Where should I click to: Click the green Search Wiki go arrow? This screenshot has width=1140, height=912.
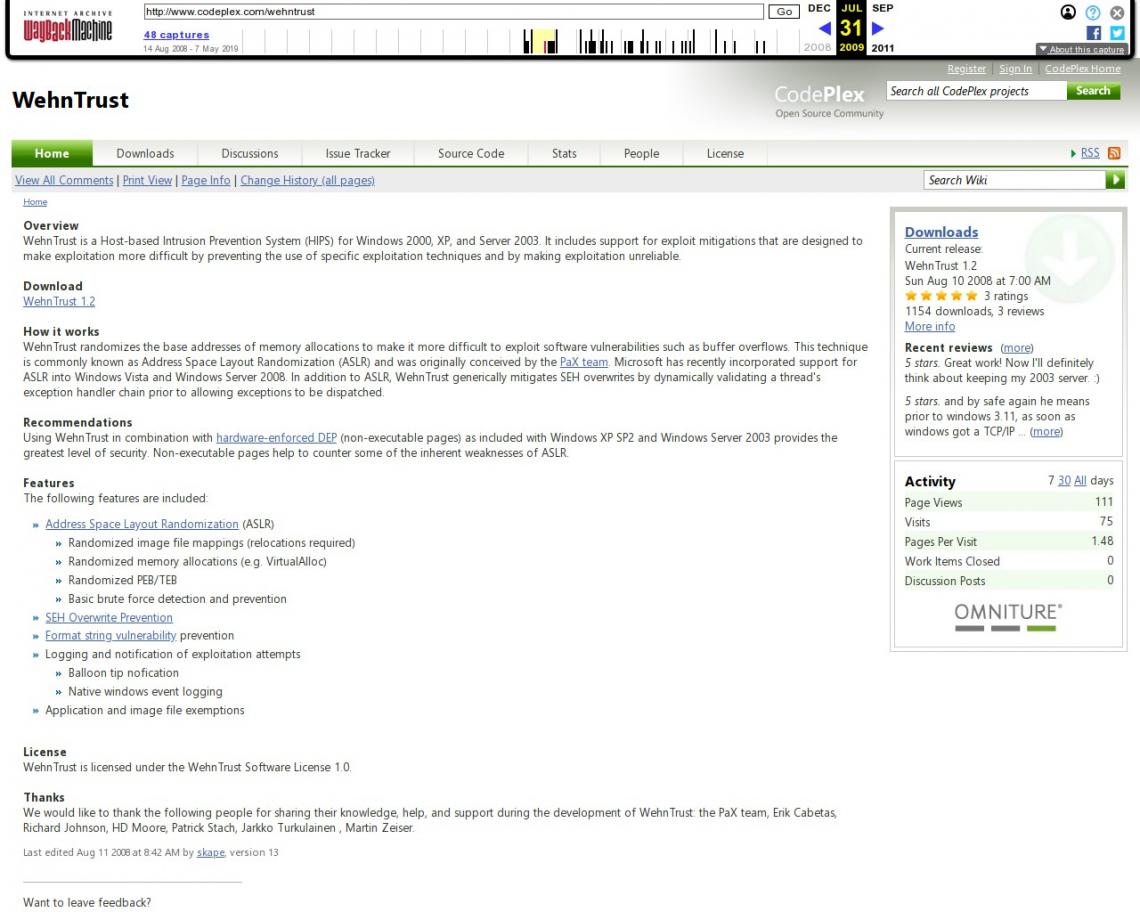point(1115,180)
